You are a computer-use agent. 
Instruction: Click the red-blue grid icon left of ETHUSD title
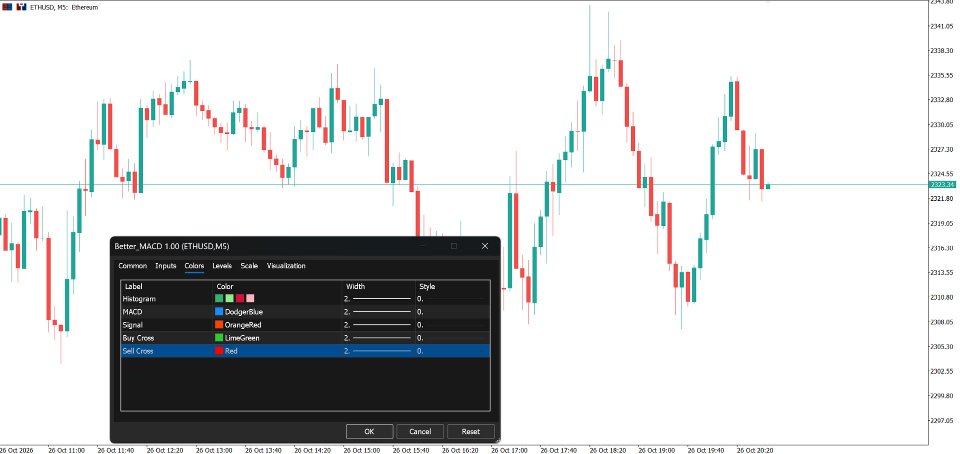(7, 7)
